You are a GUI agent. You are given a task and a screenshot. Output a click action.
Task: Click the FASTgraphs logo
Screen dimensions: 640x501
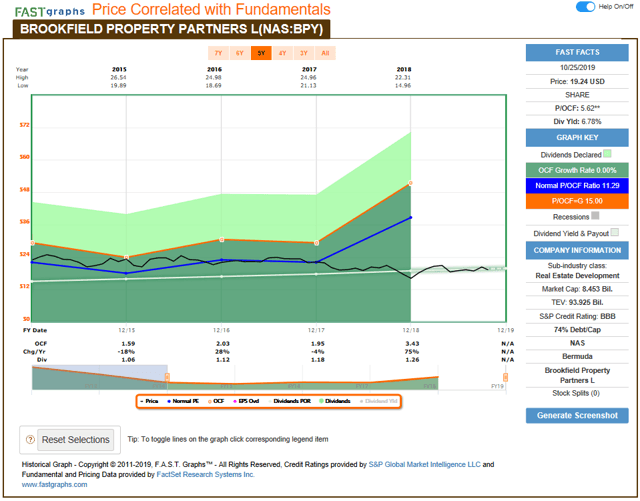click(x=49, y=11)
